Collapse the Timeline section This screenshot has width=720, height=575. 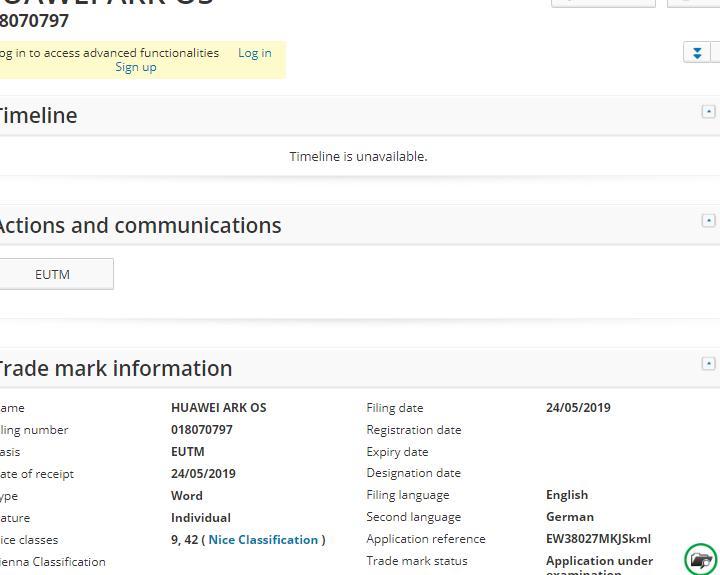click(708, 112)
